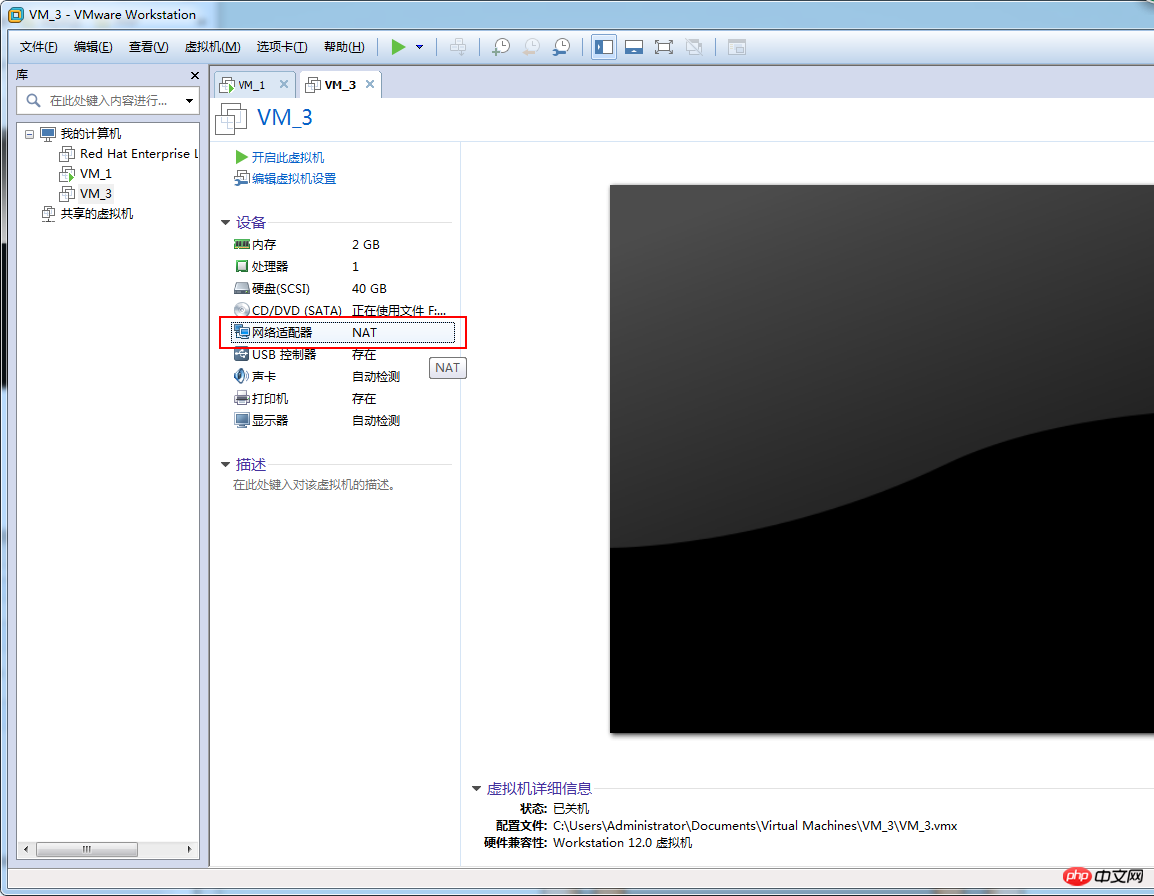
Task: Click the console view toolbar icon
Action: pyautogui.click(x=737, y=47)
